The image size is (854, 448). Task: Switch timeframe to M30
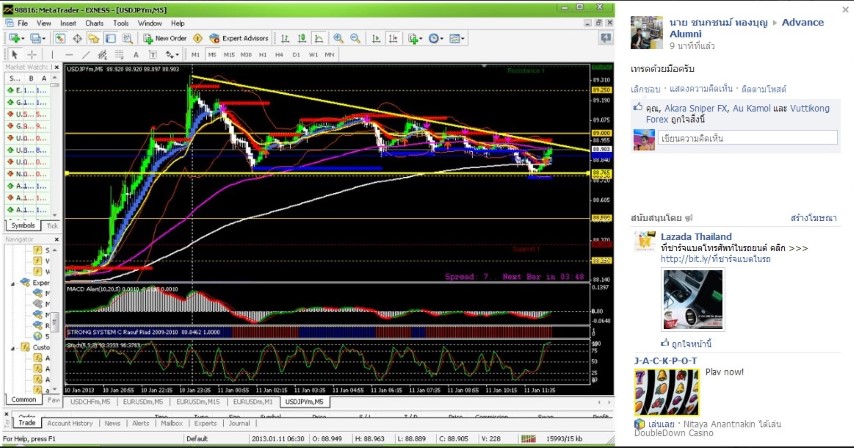click(x=246, y=54)
